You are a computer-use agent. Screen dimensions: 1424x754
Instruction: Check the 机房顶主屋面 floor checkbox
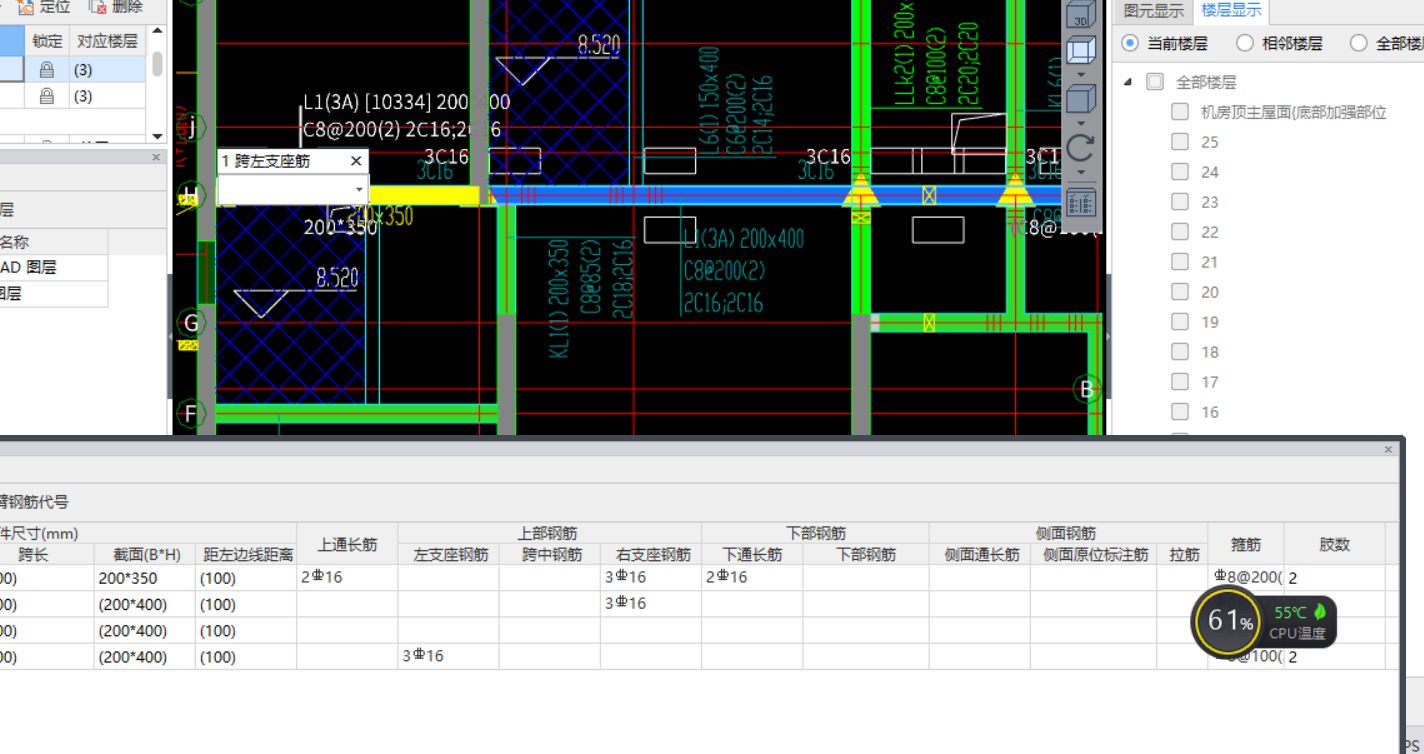pos(1180,112)
